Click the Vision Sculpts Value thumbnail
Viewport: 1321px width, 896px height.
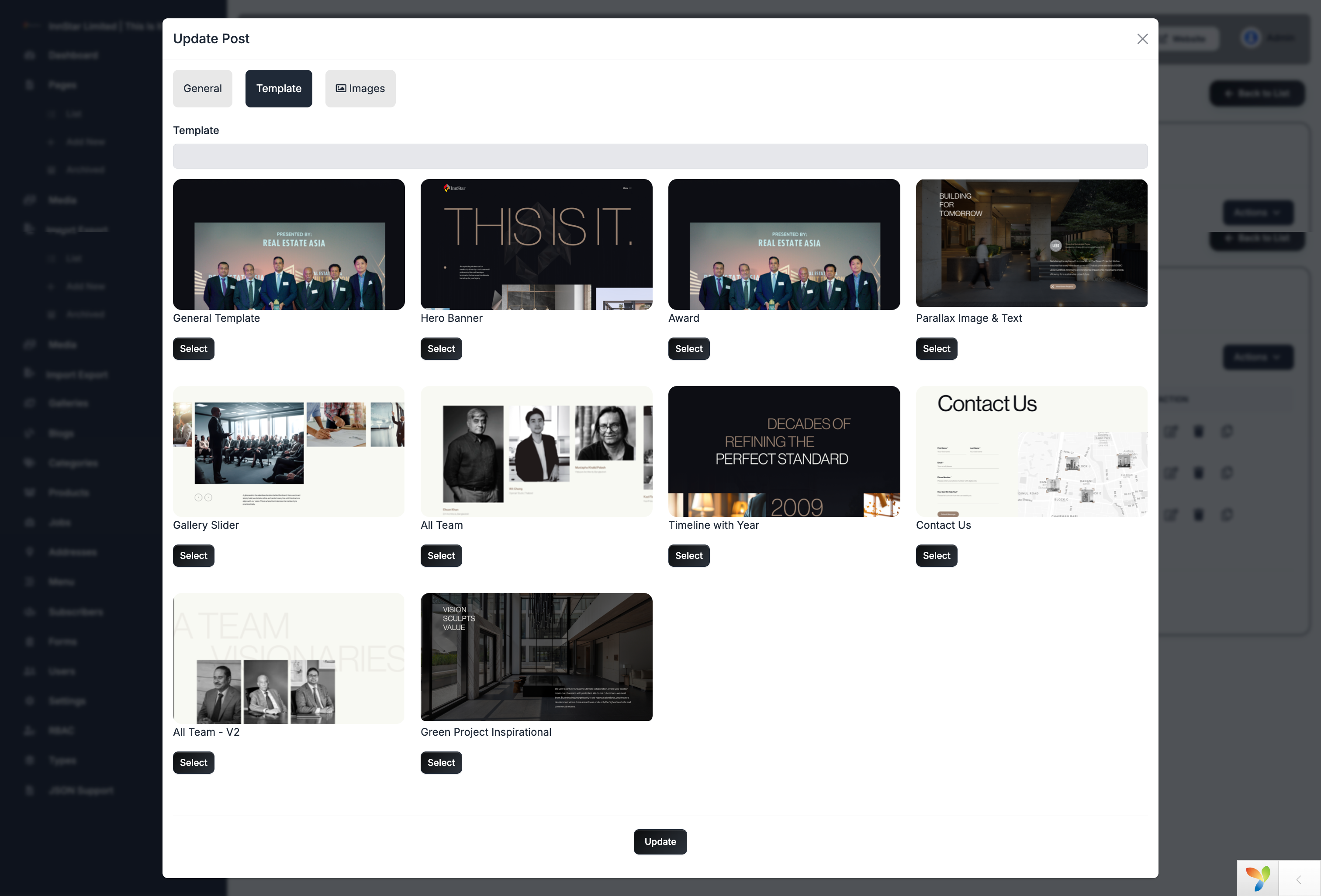(536, 657)
